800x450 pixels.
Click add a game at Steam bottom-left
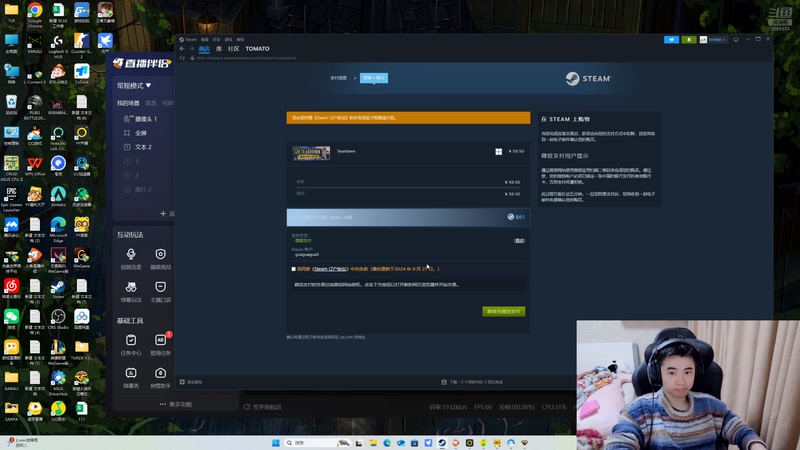pyautogui.click(x=191, y=382)
